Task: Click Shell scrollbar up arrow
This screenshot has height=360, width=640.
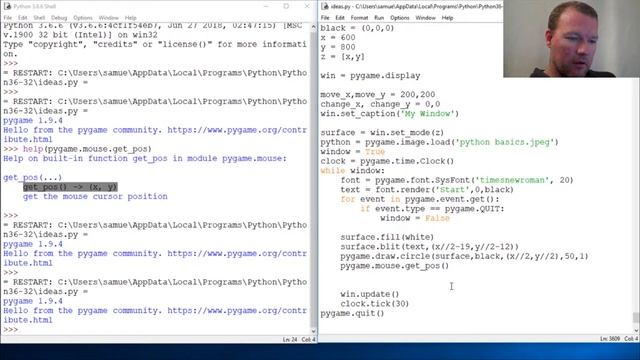Action: coord(313,27)
